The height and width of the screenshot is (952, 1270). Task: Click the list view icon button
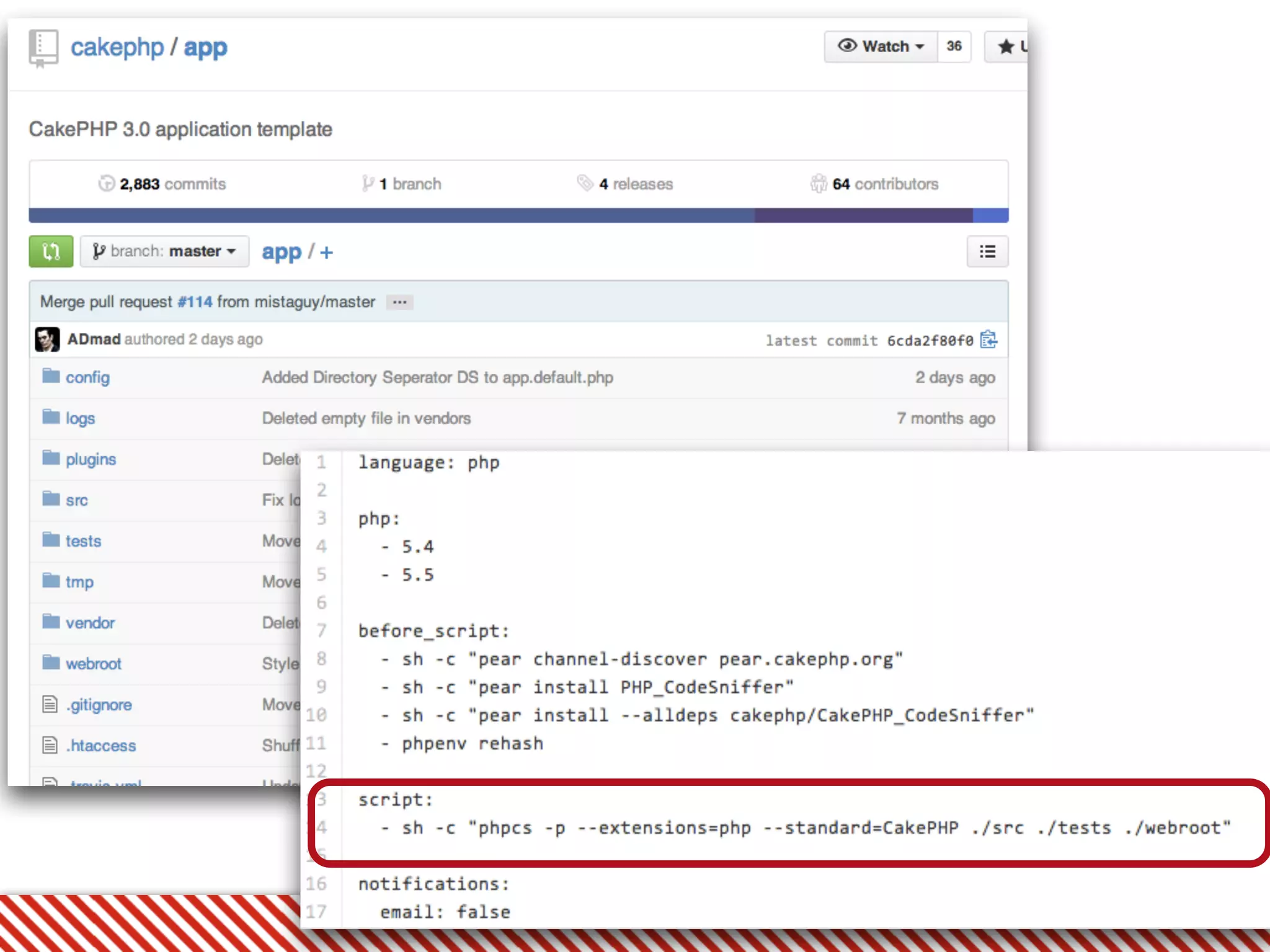point(987,251)
